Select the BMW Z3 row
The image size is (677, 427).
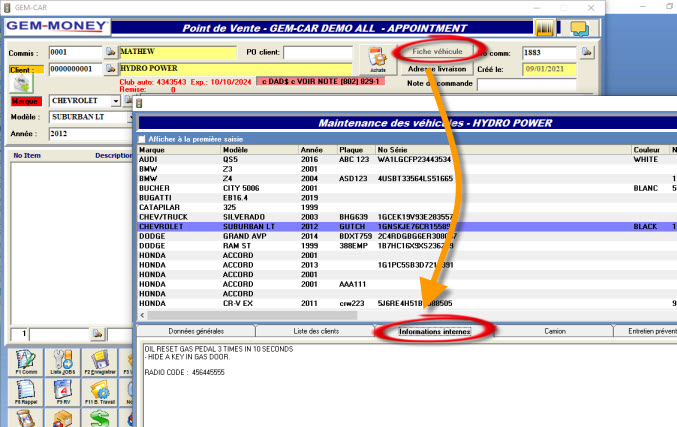point(407,169)
